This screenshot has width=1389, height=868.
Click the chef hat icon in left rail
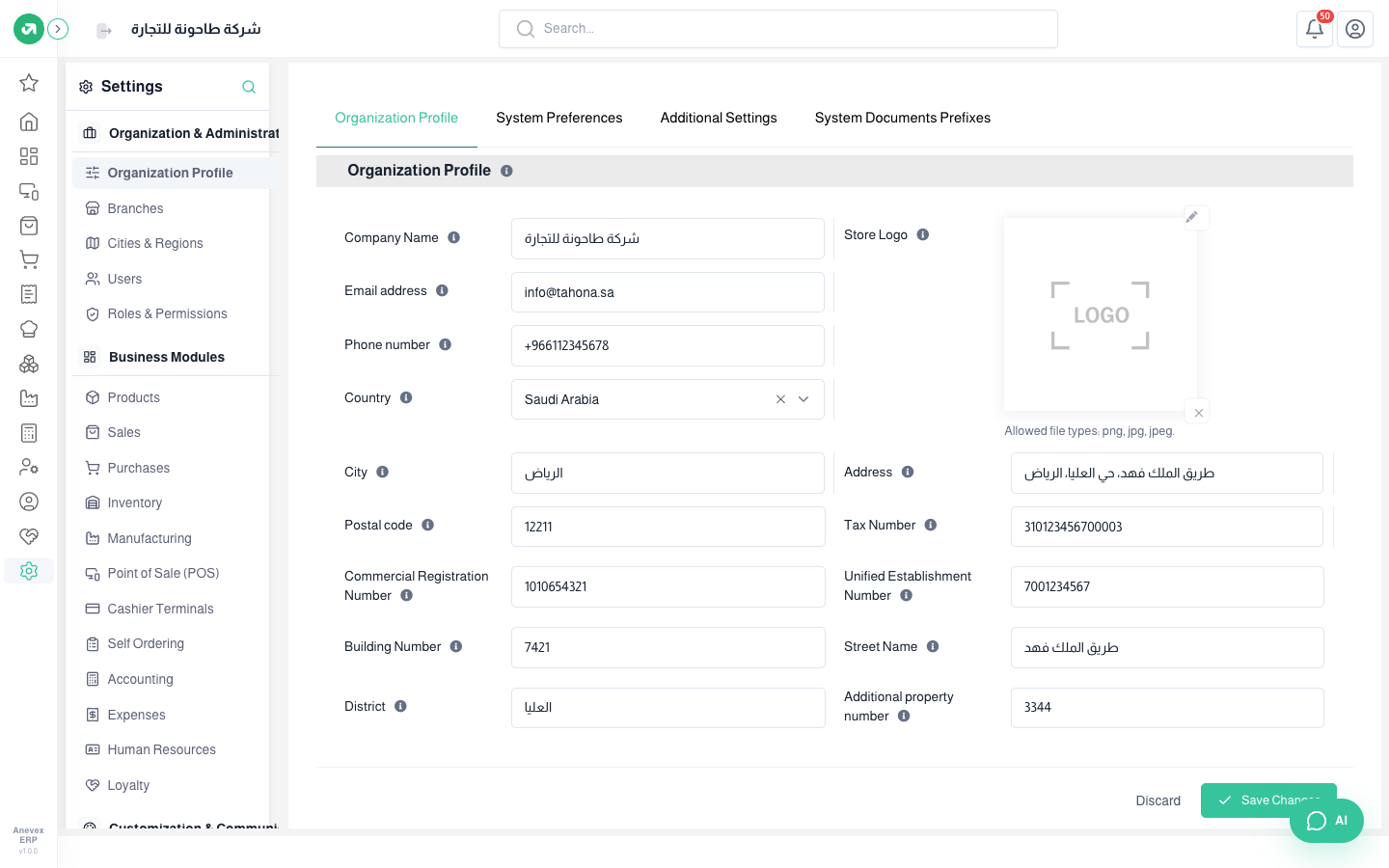pos(29,329)
